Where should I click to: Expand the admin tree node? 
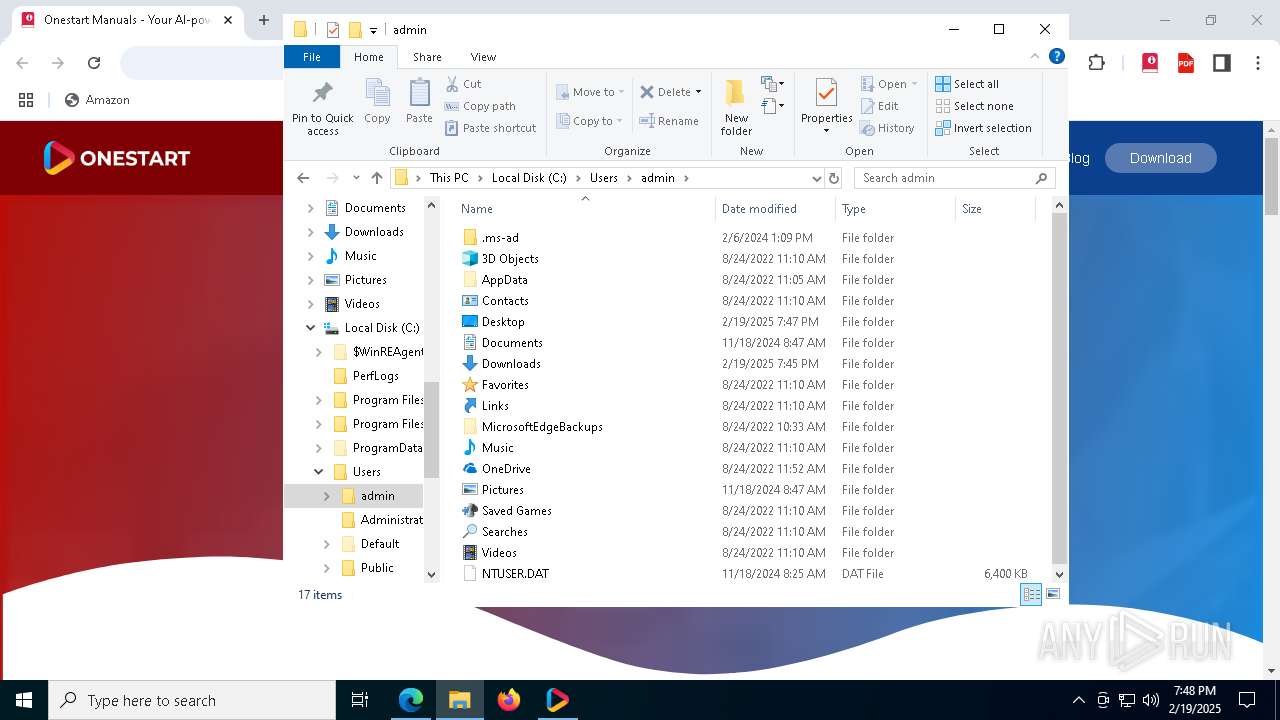point(326,496)
